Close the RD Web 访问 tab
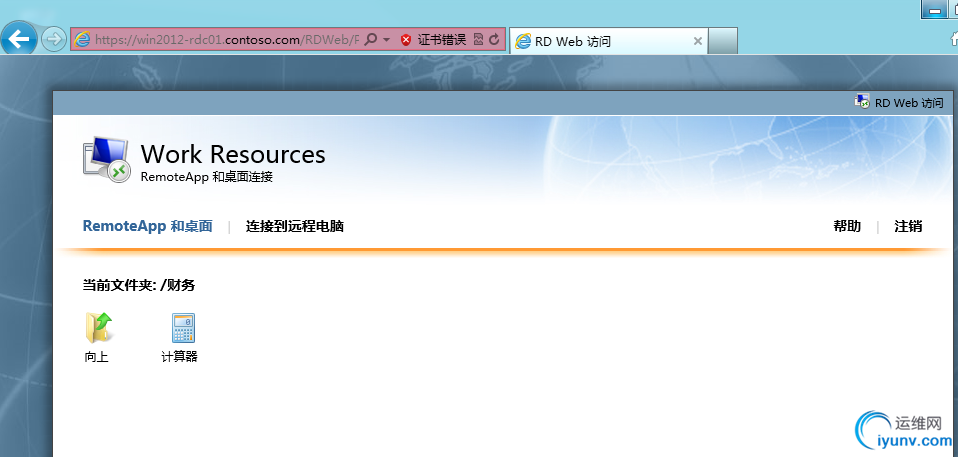This screenshot has height=457, width=958. 697,42
